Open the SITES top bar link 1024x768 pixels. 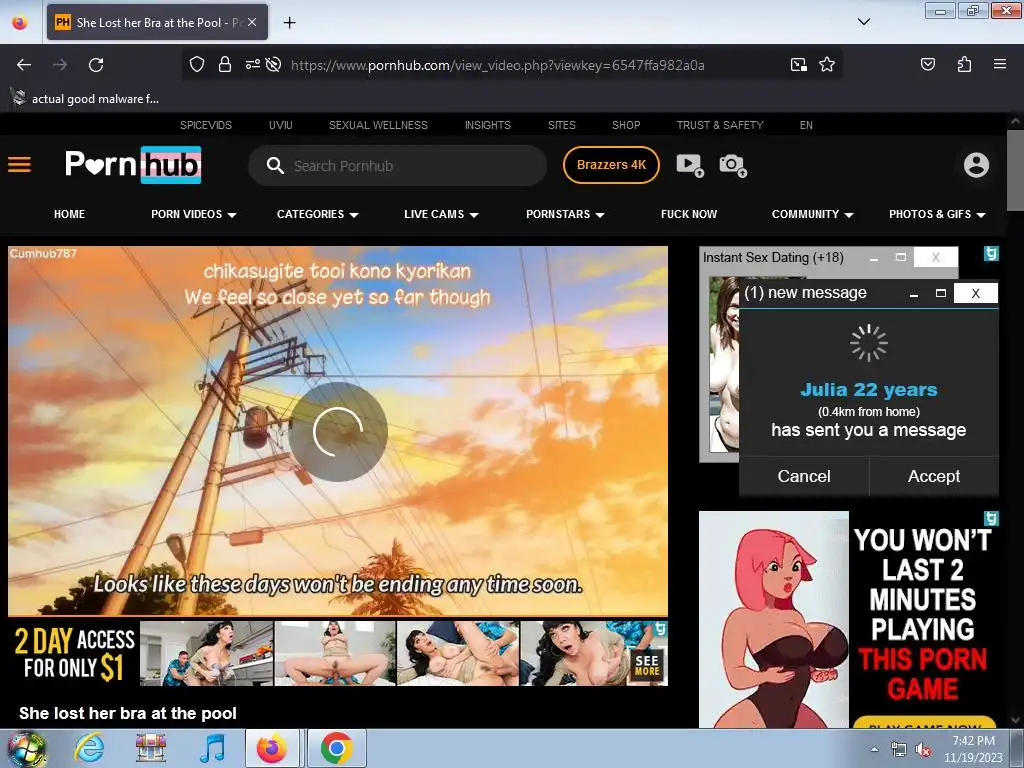[562, 125]
